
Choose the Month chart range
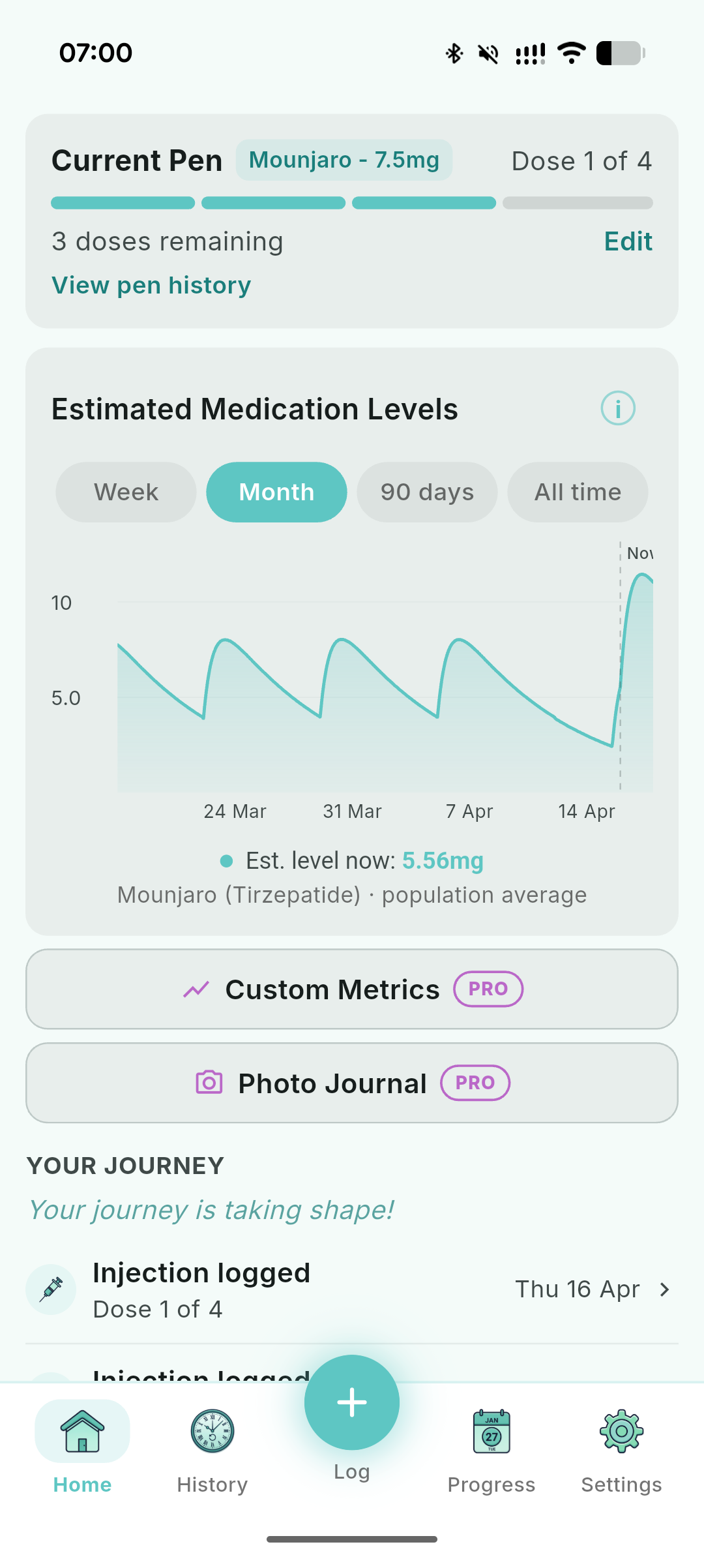[276, 492]
